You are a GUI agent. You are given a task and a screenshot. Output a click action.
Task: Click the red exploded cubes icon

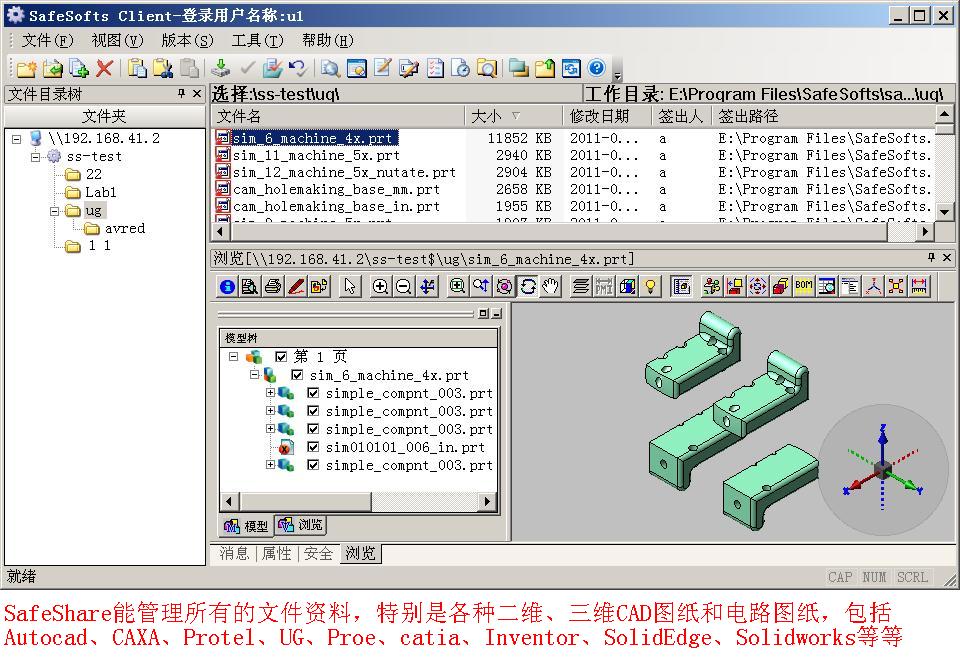(x=780, y=286)
